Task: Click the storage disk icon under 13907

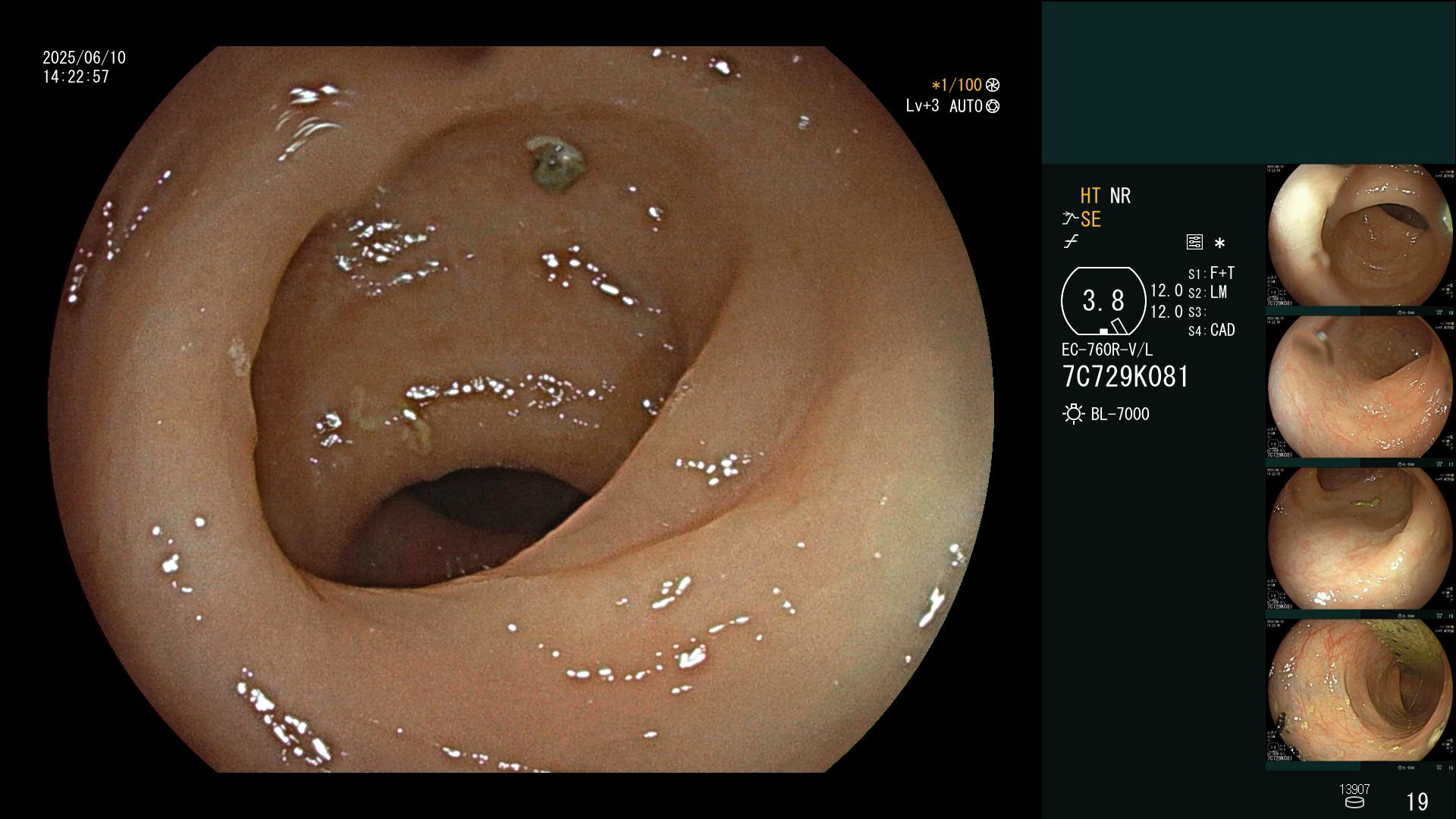Action: pyautogui.click(x=1354, y=802)
